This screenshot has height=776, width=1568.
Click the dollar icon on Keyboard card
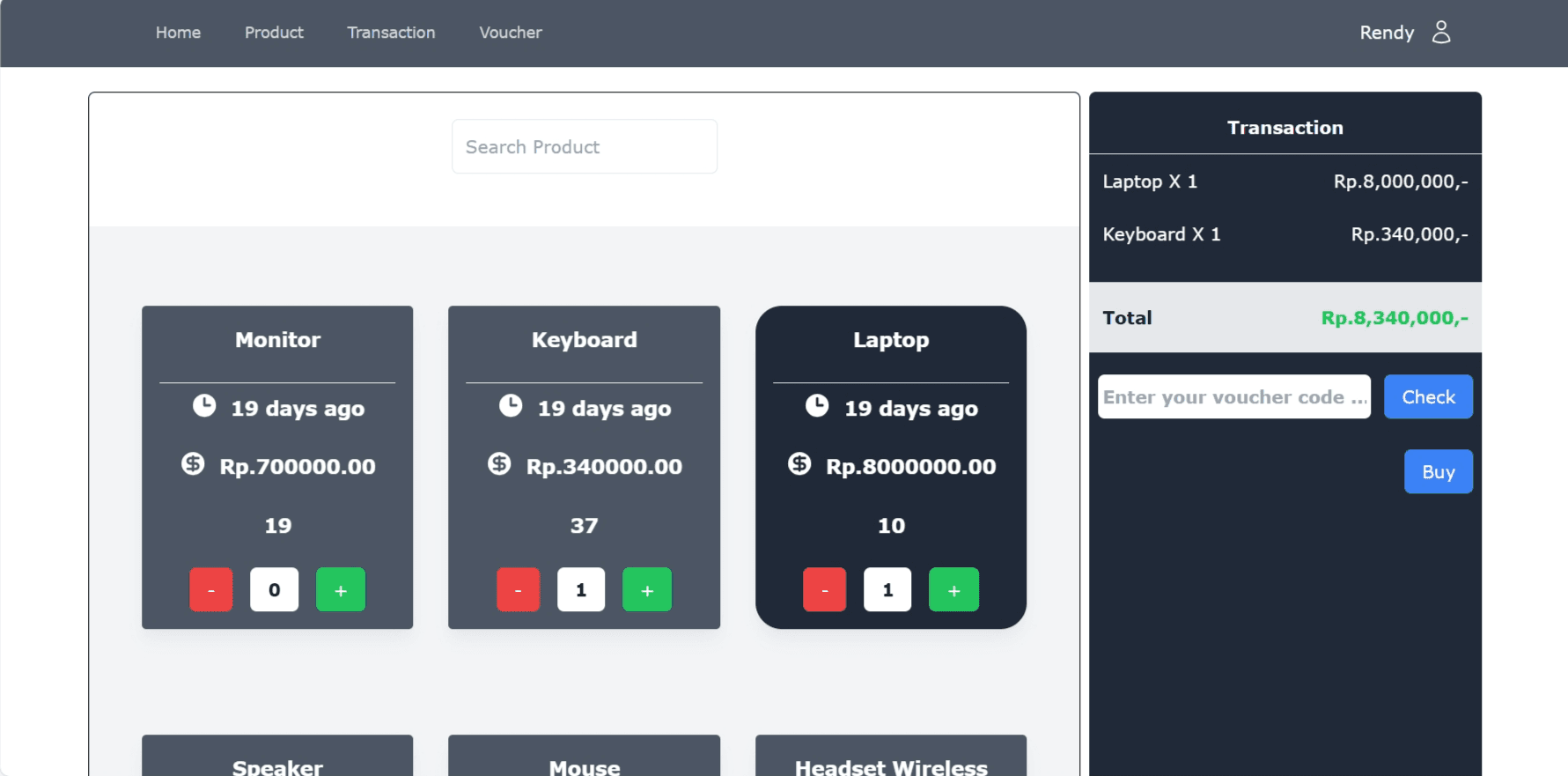499,464
